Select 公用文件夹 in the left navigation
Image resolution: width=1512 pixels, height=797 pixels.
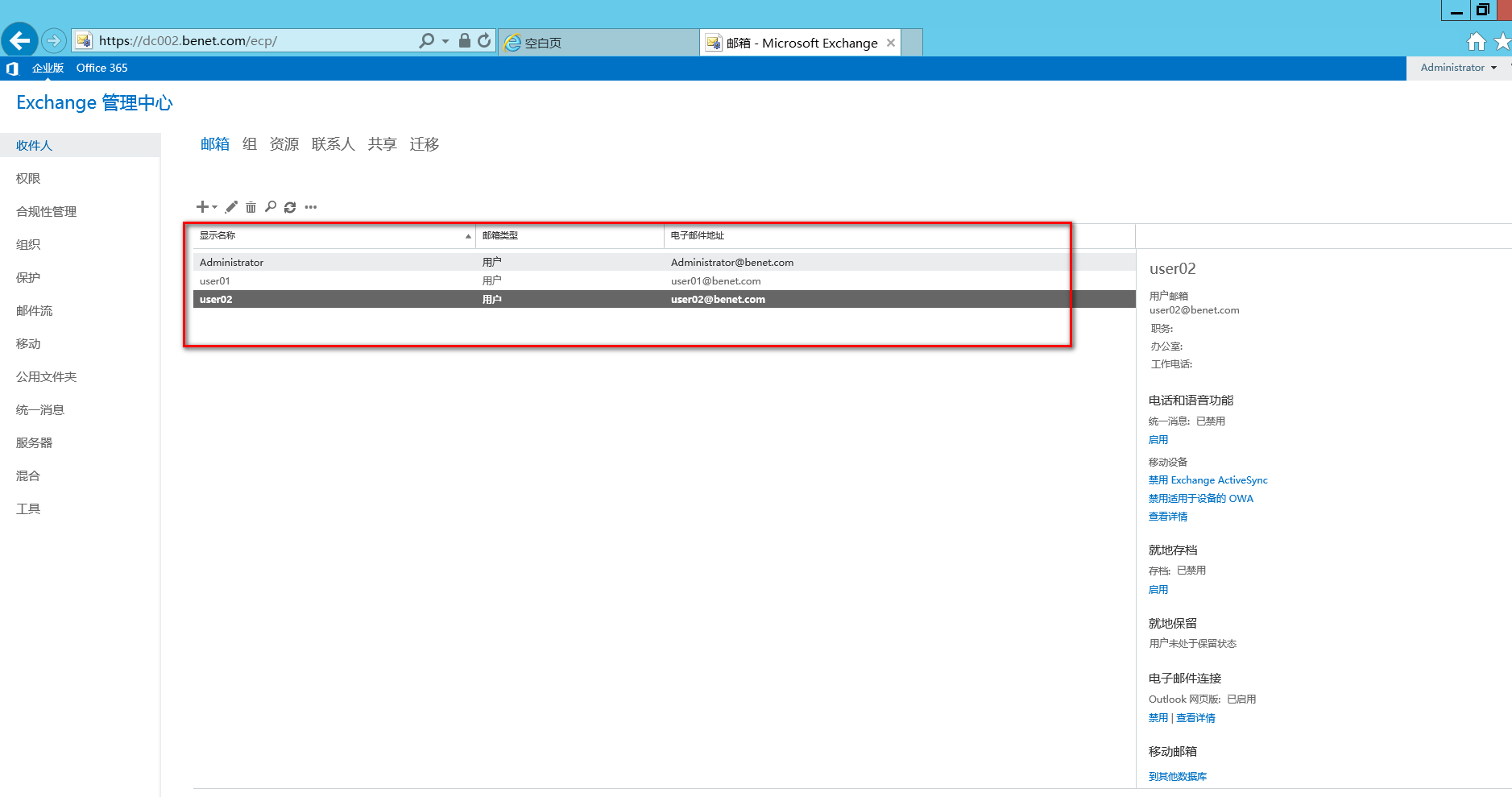click(46, 377)
